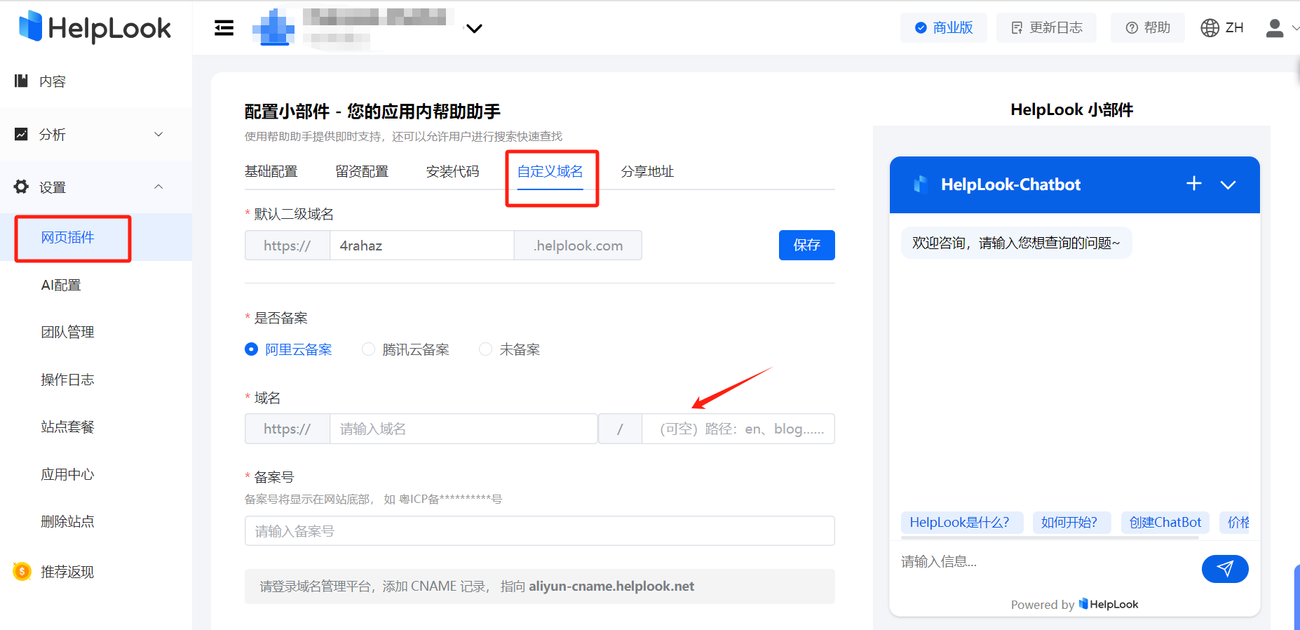Viewport: 1300px width, 630px height.
Task: Click the suggestion chips horizontal scrollbar
Action: pyautogui.click(x=1049, y=538)
